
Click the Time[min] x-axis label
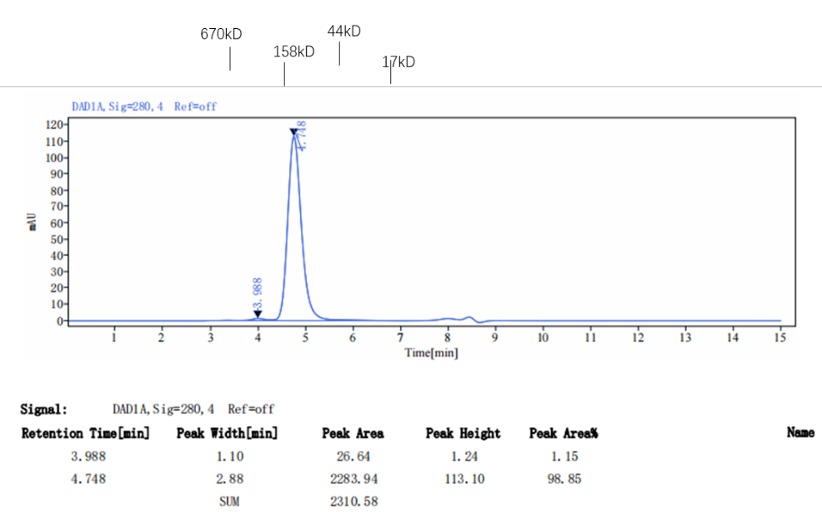tap(431, 353)
